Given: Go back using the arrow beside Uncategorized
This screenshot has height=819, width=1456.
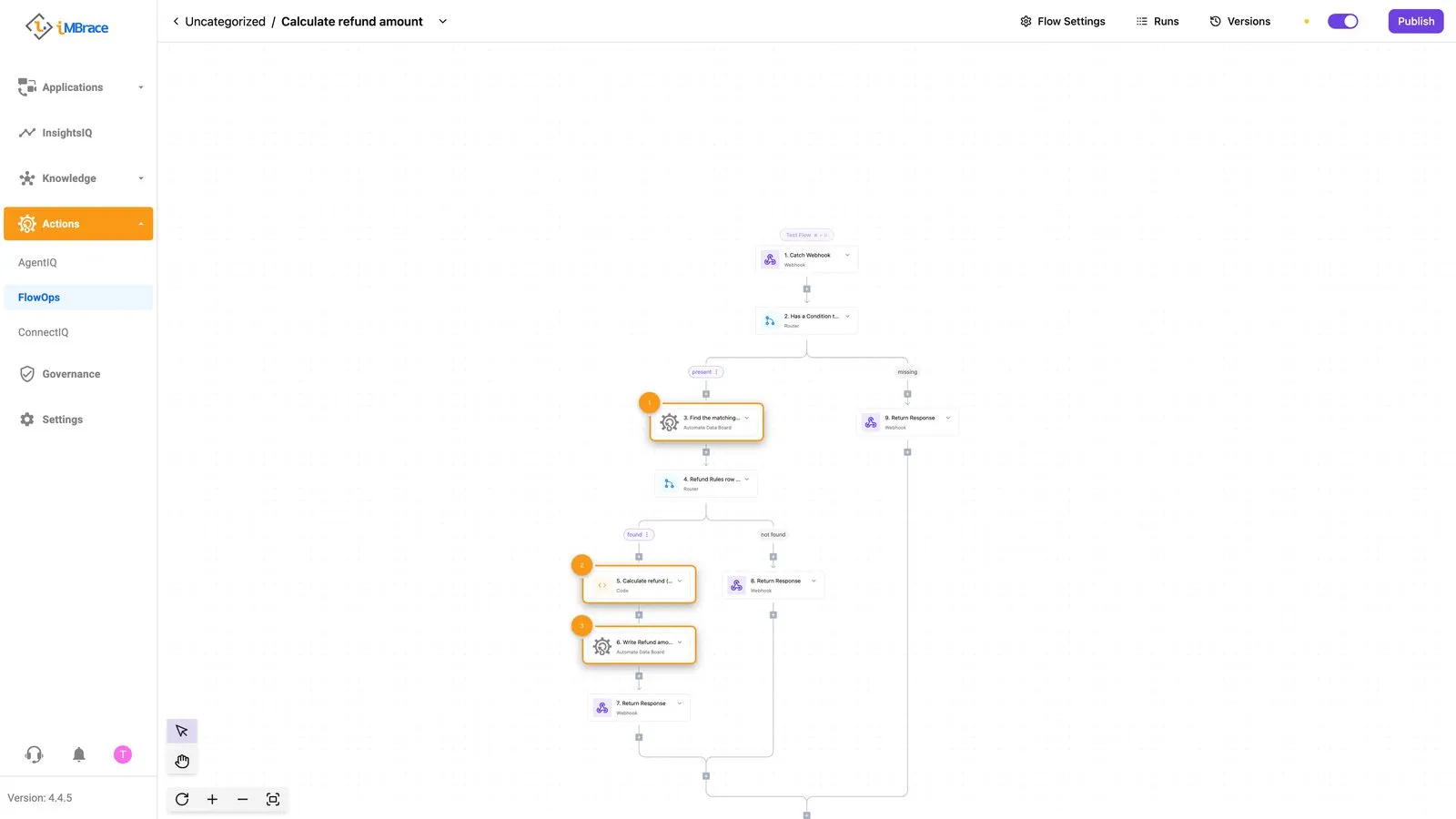Looking at the screenshot, I should pos(176,21).
